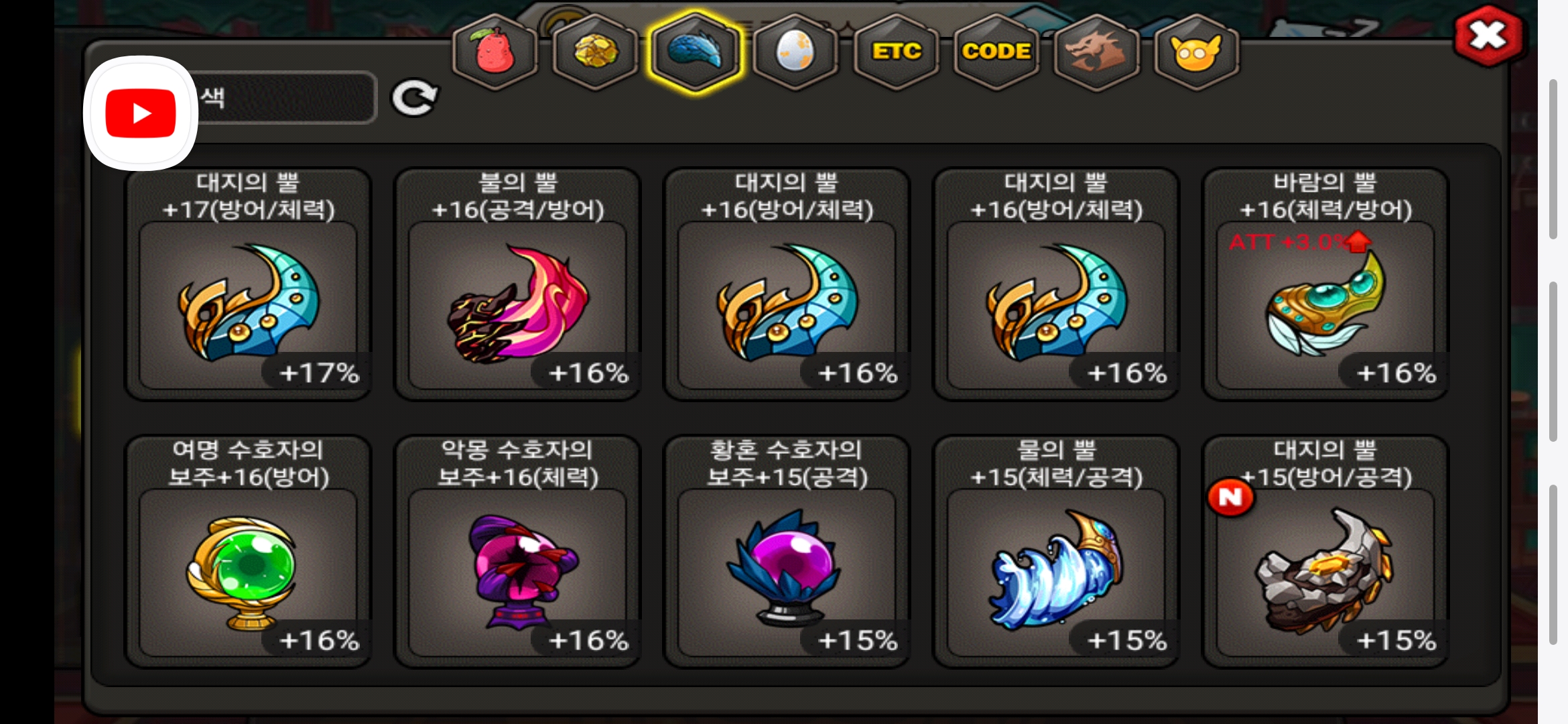Open the brown dragon head tab
This screenshot has height=724, width=1568.
coord(1096,52)
